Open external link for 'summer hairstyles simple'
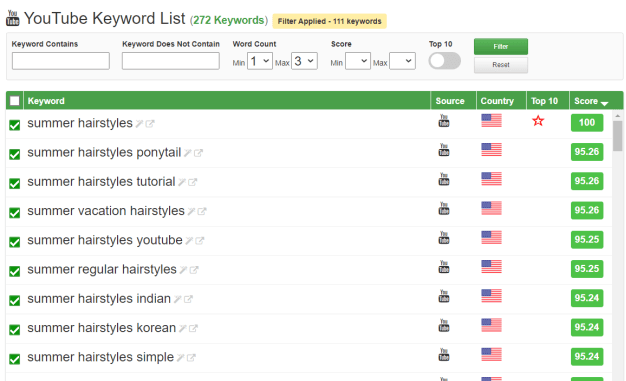 coord(191,357)
